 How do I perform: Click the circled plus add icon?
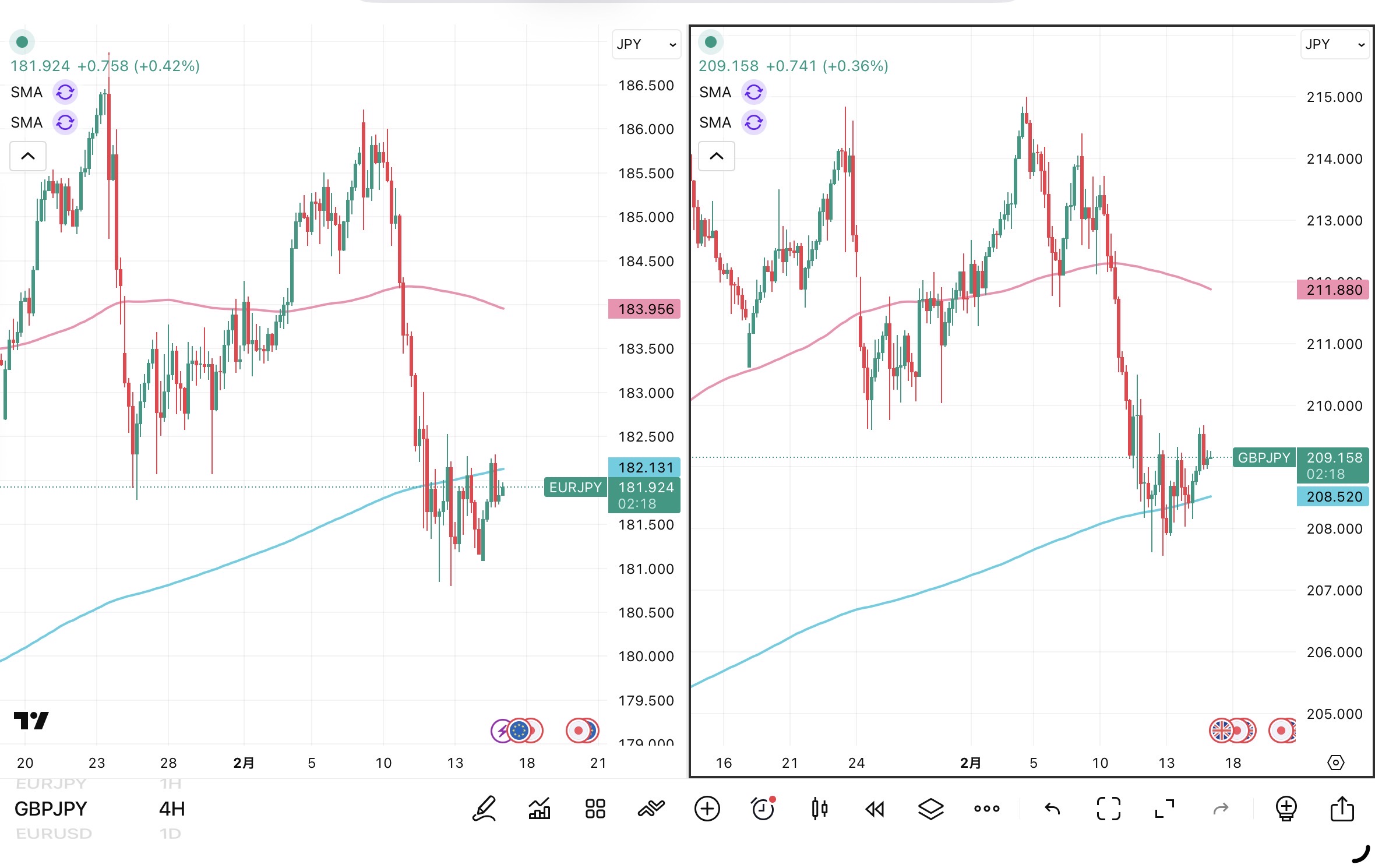coord(707,808)
